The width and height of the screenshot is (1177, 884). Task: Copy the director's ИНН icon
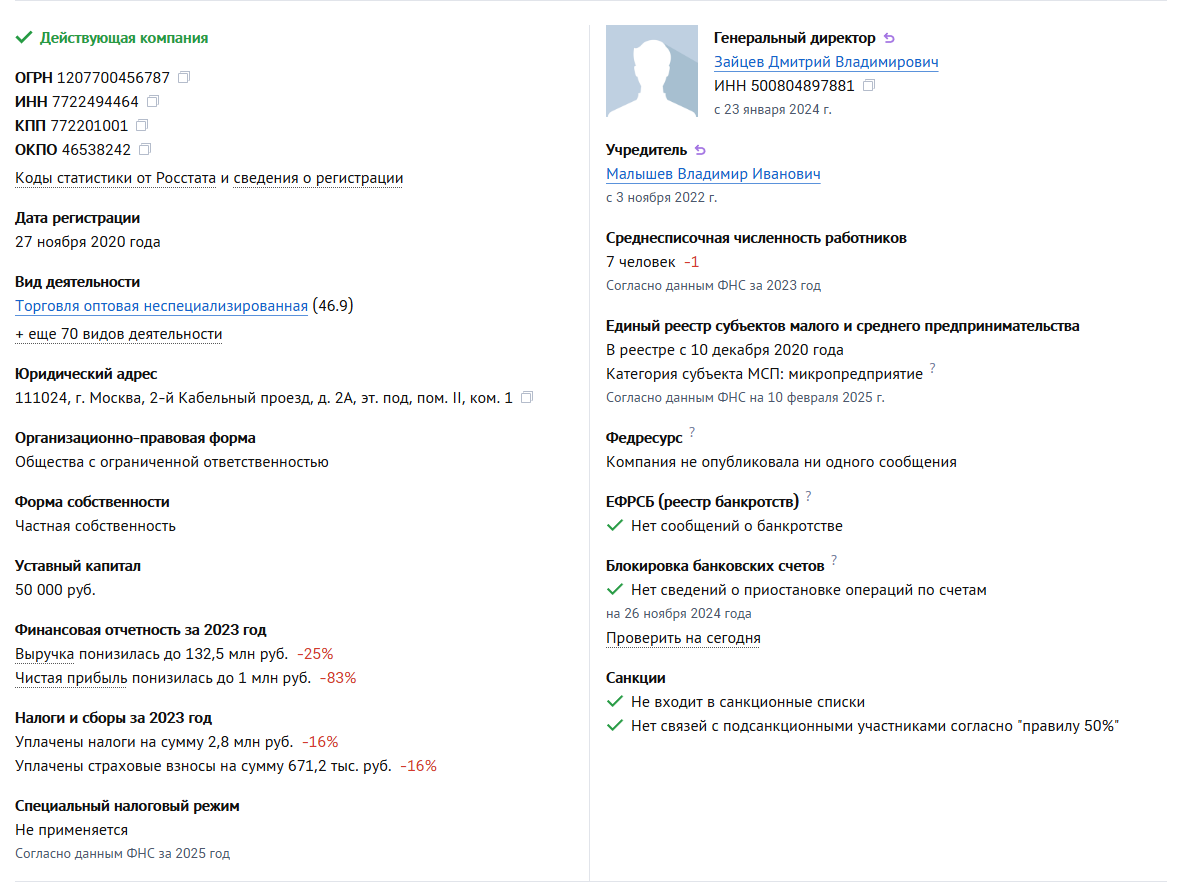[x=868, y=85]
